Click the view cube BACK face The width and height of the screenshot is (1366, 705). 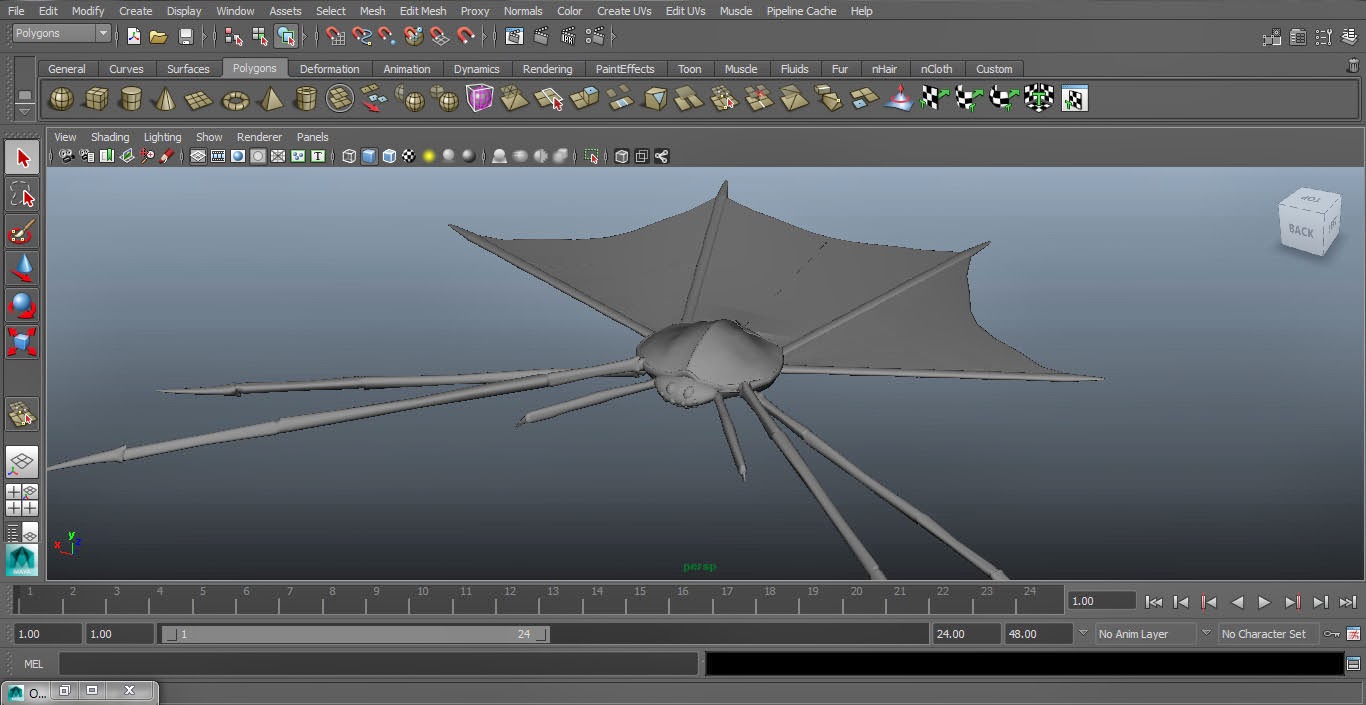click(x=1300, y=231)
